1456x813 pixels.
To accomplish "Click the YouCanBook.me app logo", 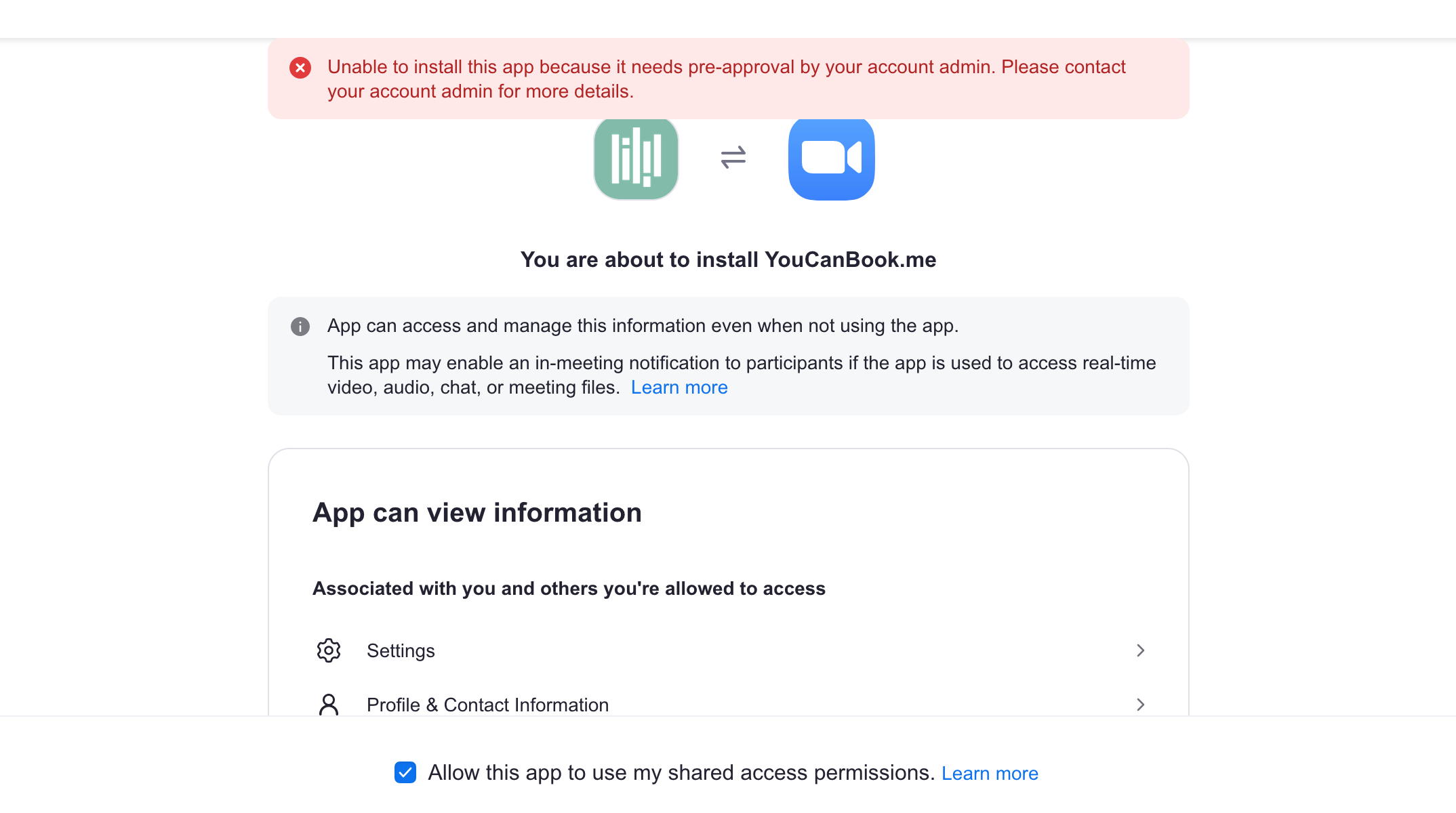I will coord(636,159).
